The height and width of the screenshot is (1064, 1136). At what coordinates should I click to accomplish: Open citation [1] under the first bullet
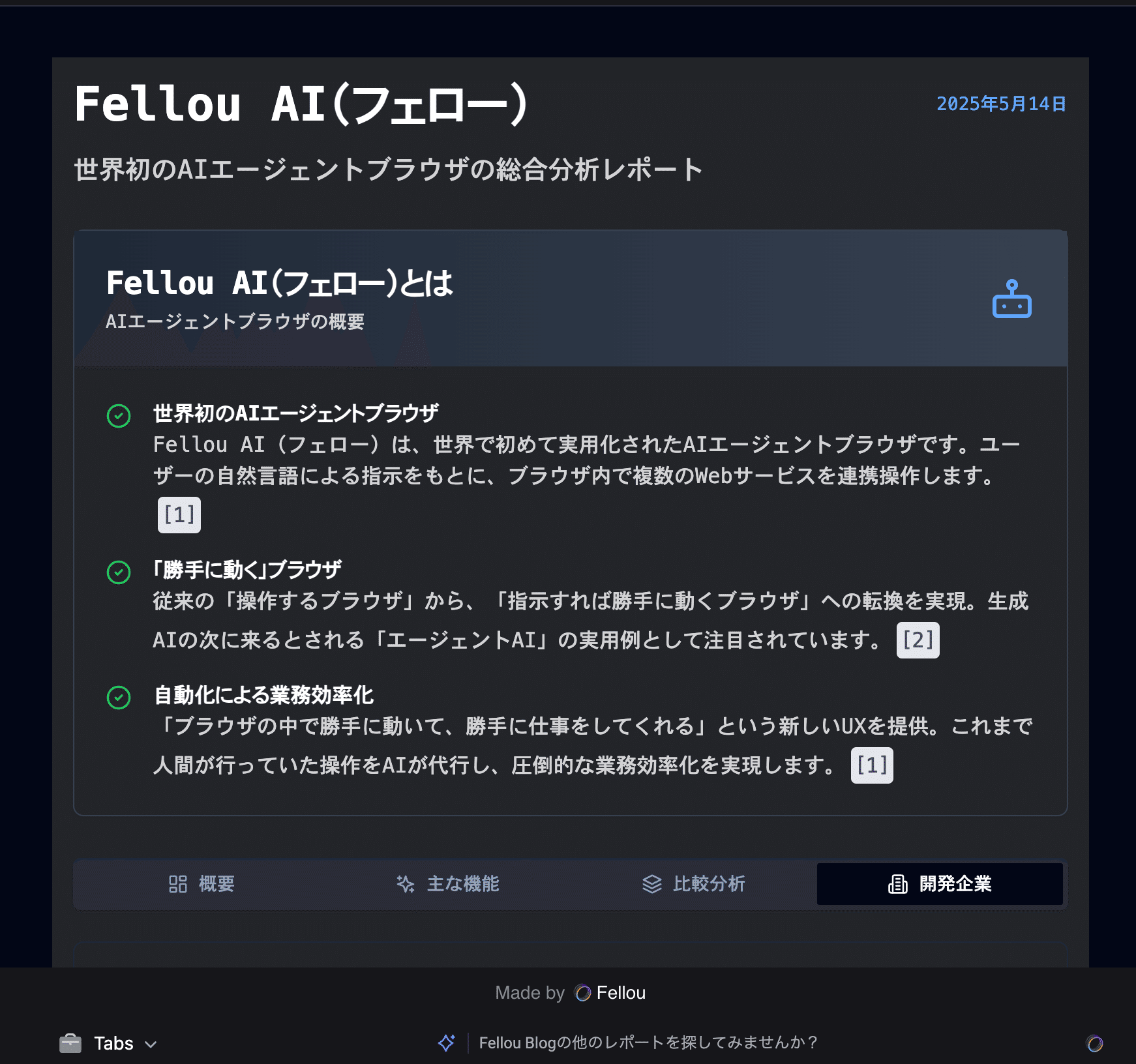tap(179, 515)
